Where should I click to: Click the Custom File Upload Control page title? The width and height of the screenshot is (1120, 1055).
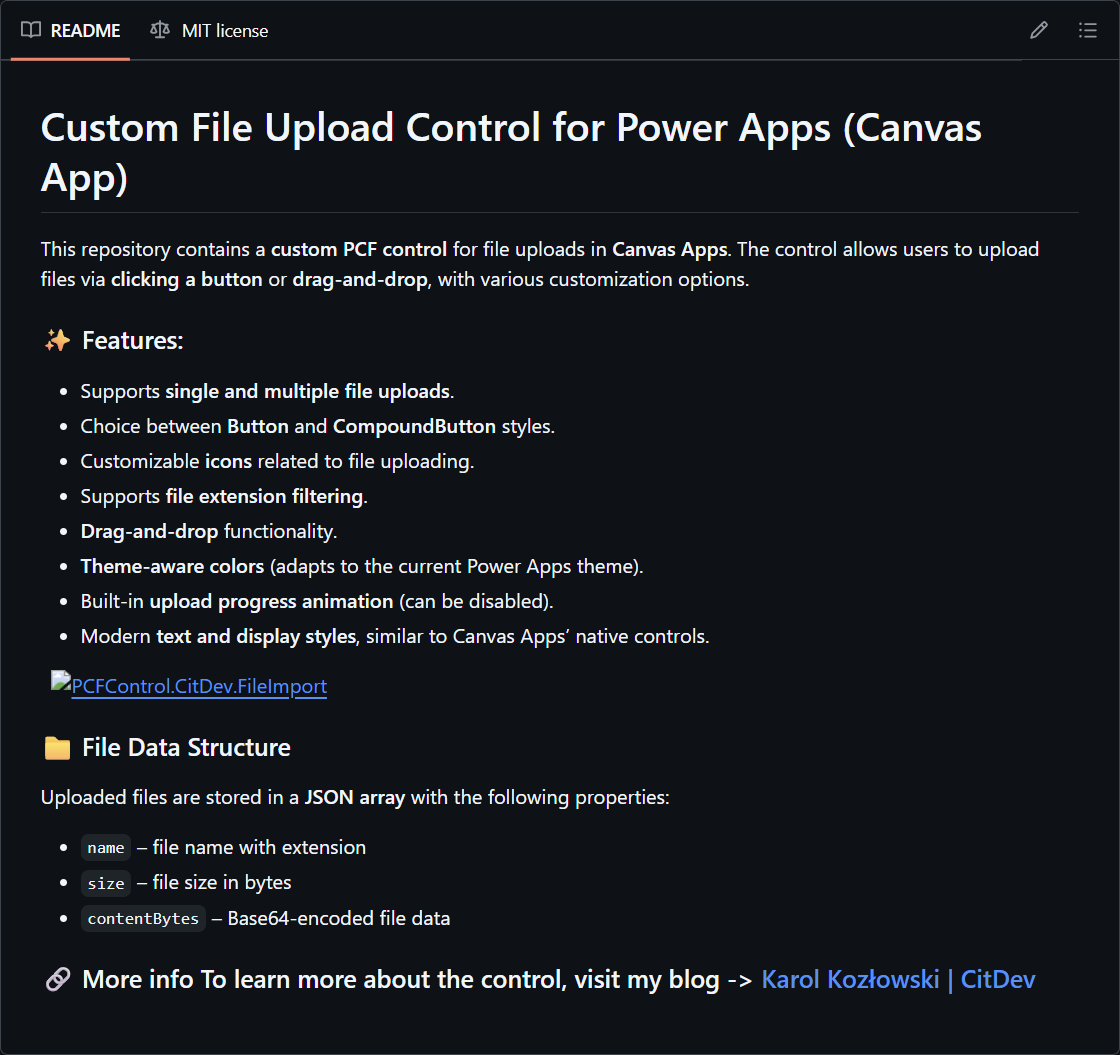point(511,127)
